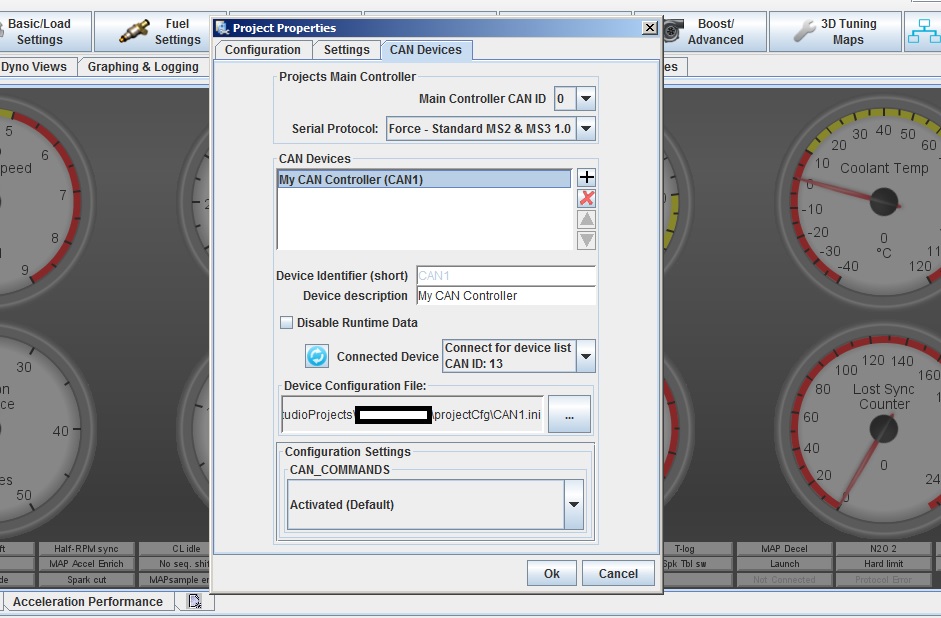The image size is (941, 618).
Task: Open the CAN_COMMANDS Activated (Default) dropdown
Action: [x=574, y=505]
